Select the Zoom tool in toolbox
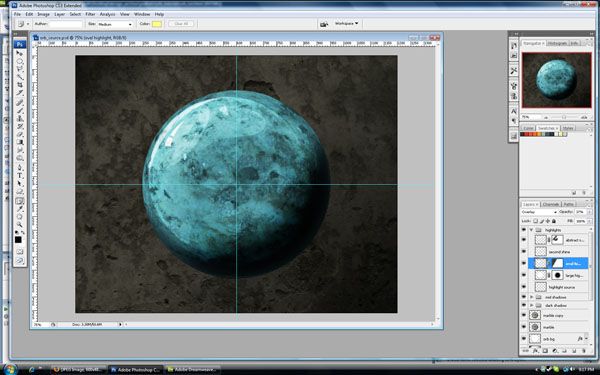The width and height of the screenshot is (600, 375). [20, 225]
